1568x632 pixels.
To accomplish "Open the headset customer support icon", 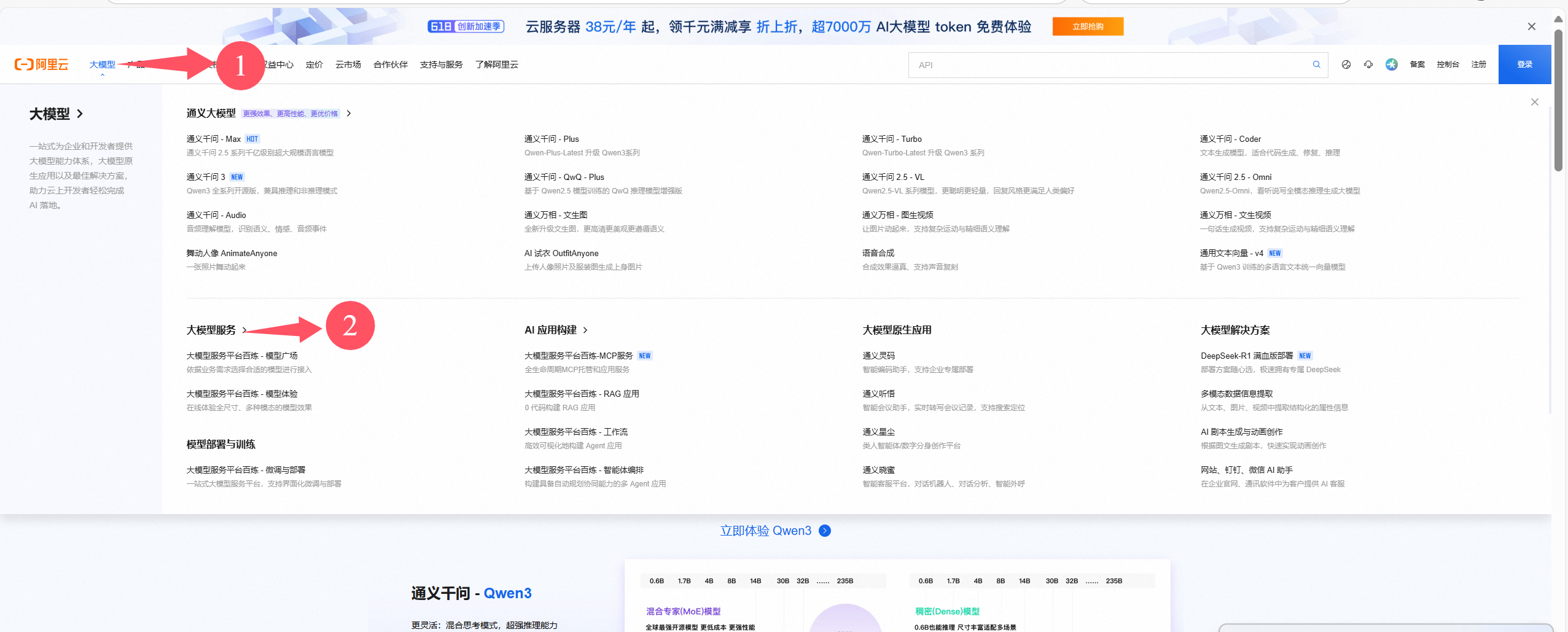I will [x=1368, y=64].
